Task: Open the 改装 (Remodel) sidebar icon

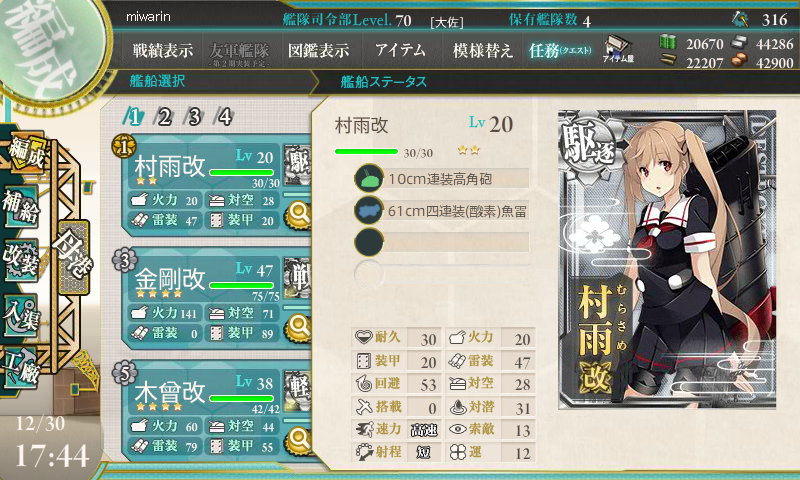Action: pyautogui.click(x=21, y=260)
